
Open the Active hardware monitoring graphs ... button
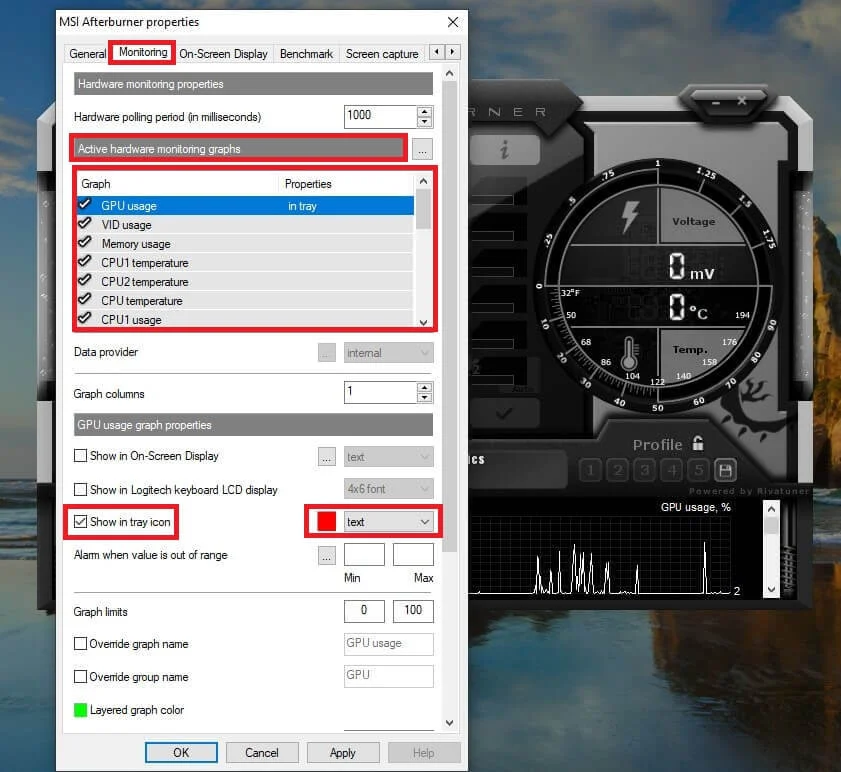(x=421, y=148)
